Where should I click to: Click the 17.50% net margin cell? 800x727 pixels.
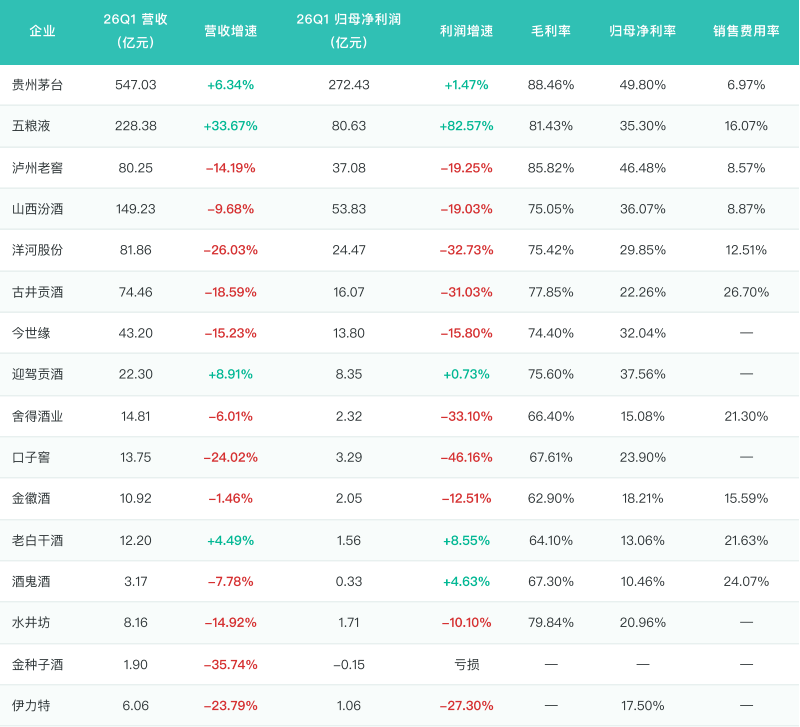[x=643, y=706]
